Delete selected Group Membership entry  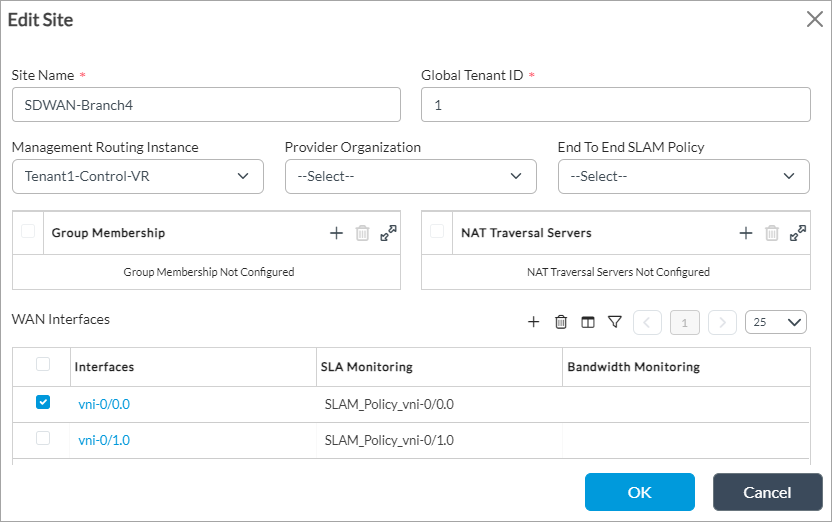tap(362, 233)
